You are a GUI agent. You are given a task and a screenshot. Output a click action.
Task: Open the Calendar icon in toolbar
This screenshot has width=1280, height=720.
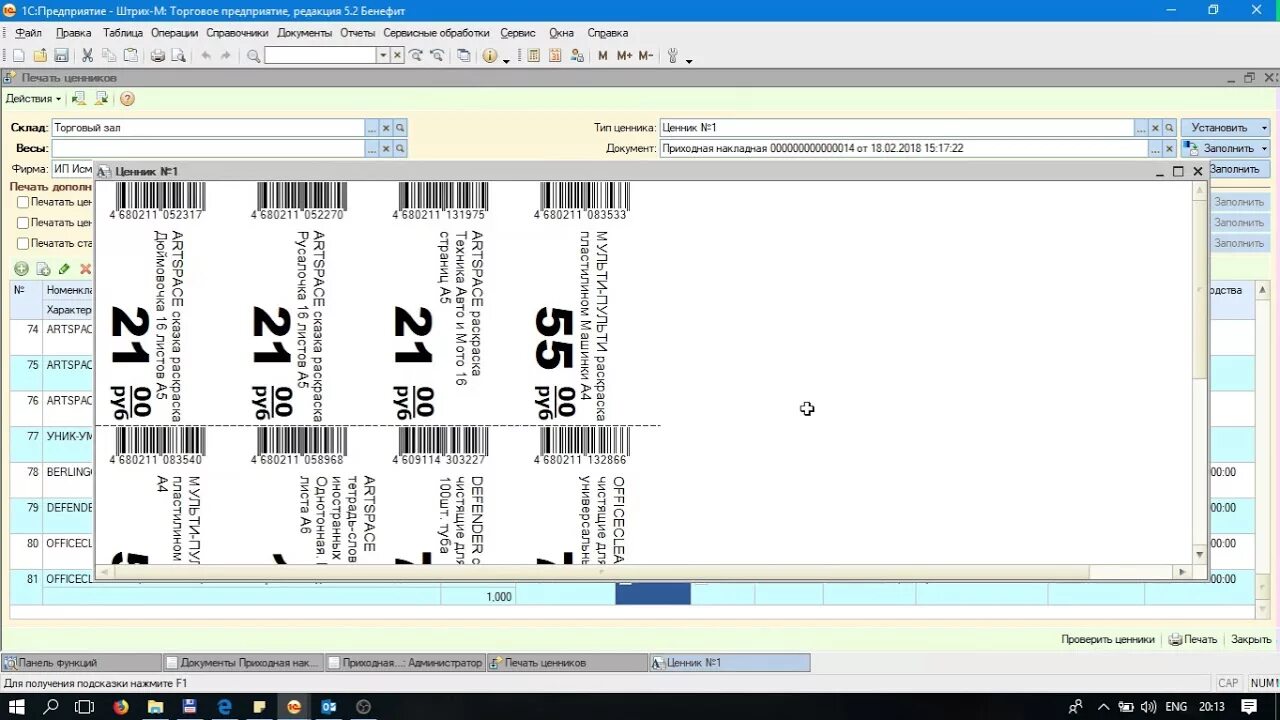pos(553,56)
